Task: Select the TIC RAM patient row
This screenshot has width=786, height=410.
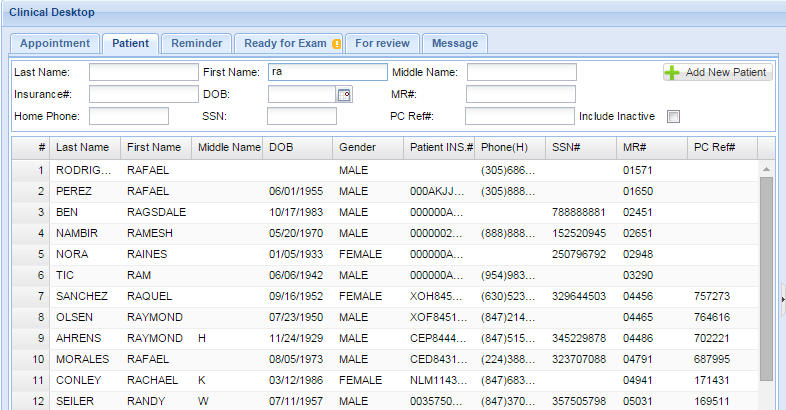Action: pyautogui.click(x=385, y=276)
